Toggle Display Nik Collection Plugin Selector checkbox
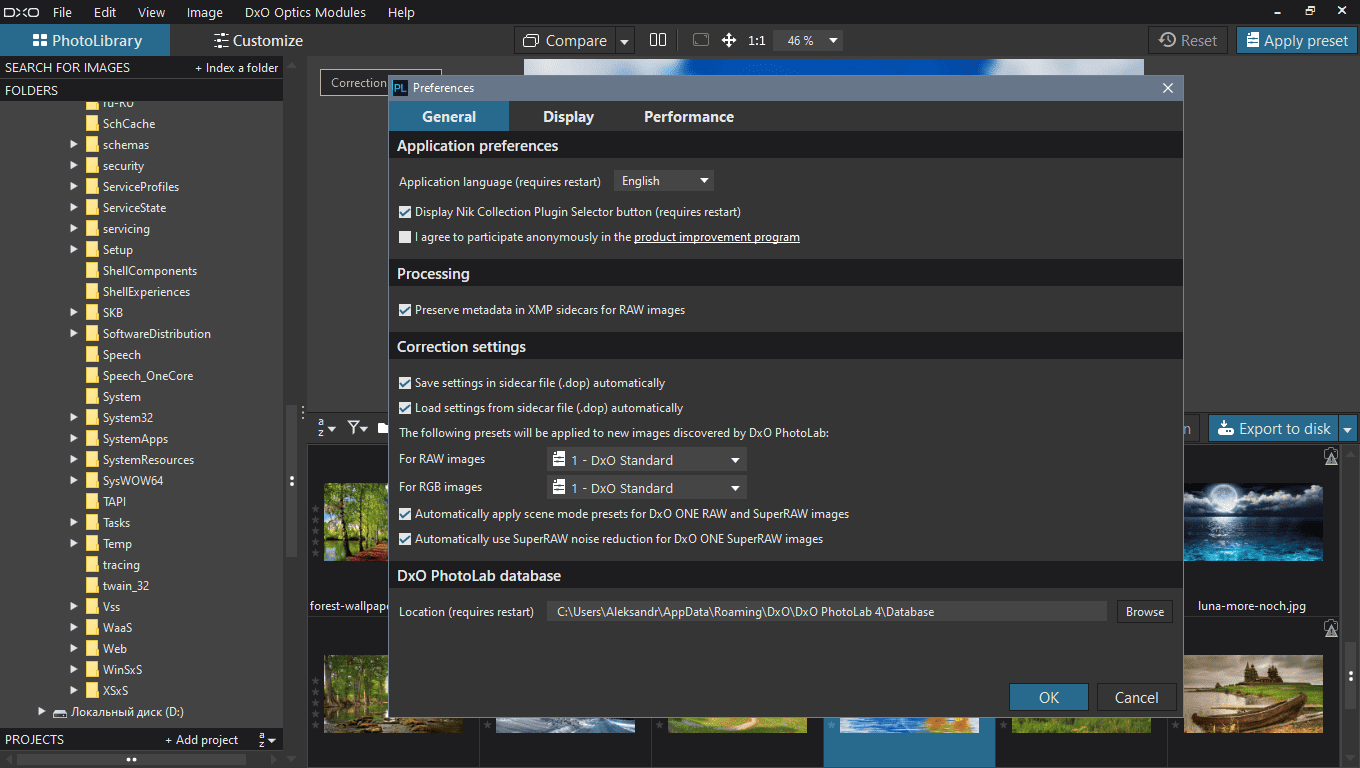 (x=405, y=212)
